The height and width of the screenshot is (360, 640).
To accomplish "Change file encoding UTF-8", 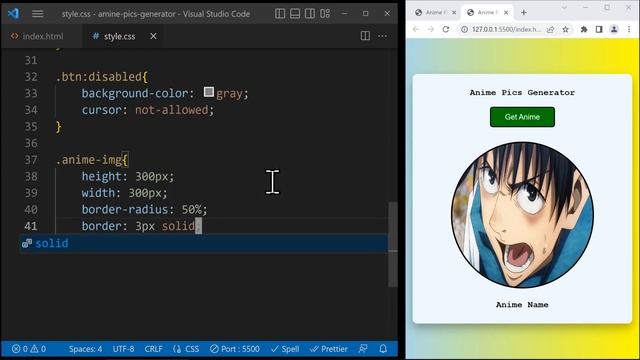I will click(123, 349).
